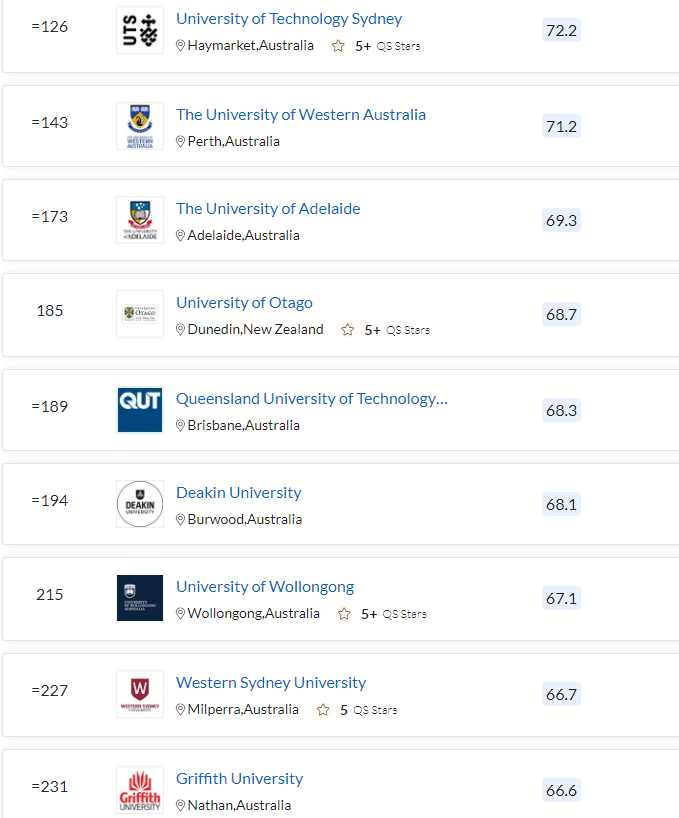Click the QS Stars icon for UTS
Image resolution: width=679 pixels, height=818 pixels.
[x=338, y=46]
